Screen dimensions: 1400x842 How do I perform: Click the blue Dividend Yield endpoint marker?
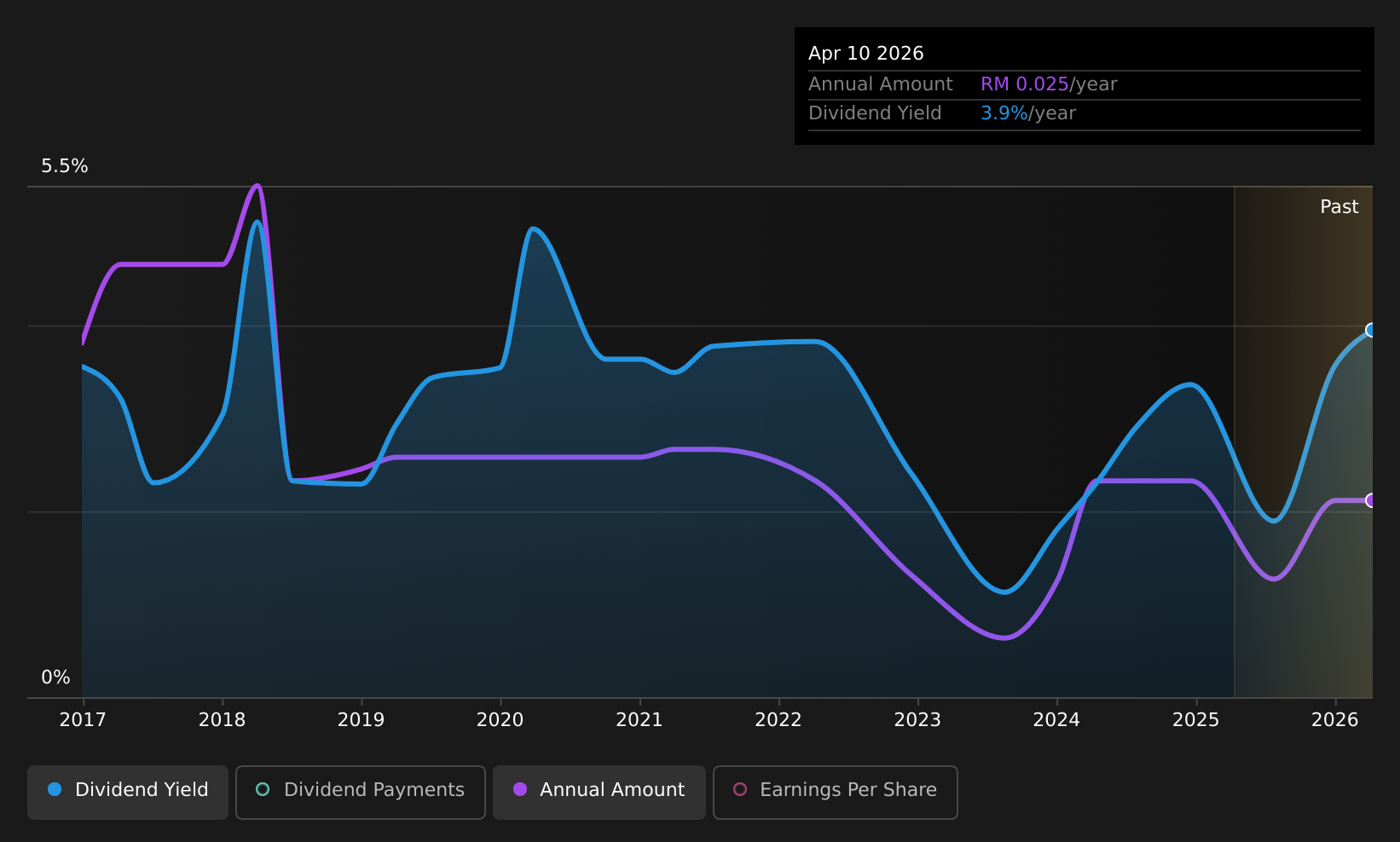click(1371, 330)
